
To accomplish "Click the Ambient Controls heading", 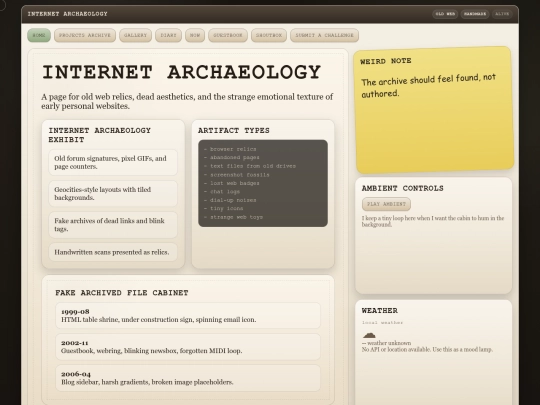I will tap(403, 188).
